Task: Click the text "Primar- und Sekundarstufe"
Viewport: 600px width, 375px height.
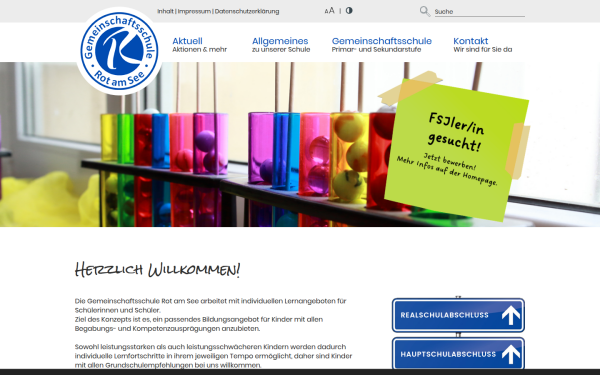Action: pyautogui.click(x=376, y=49)
